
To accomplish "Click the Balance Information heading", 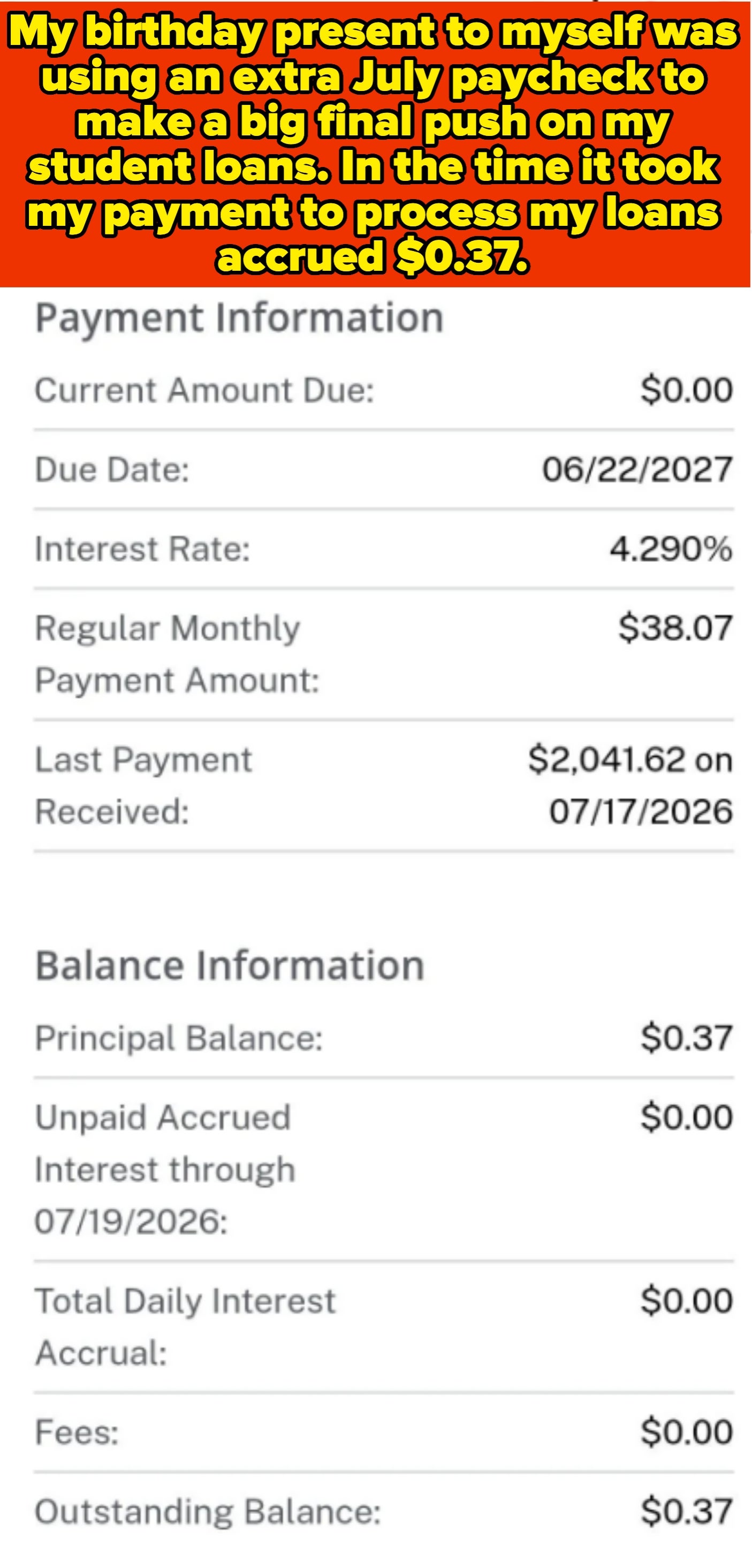I will coord(230,966).
